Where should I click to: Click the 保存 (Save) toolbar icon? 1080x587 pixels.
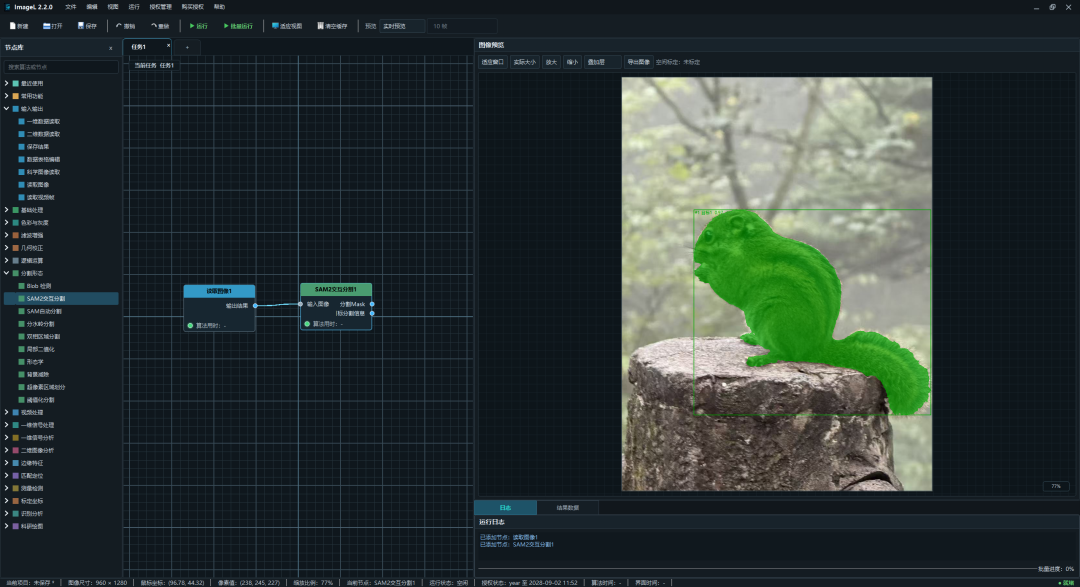click(x=81, y=26)
